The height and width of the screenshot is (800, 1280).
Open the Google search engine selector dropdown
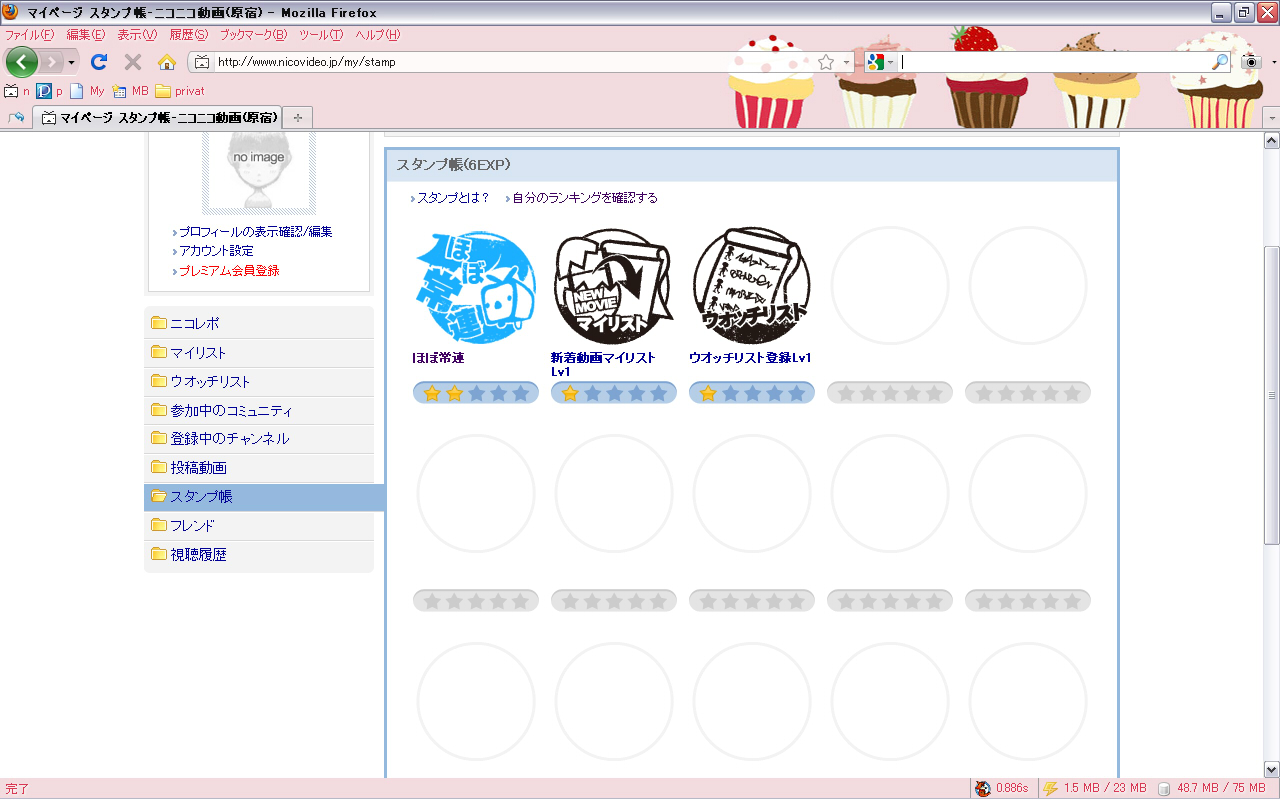click(x=879, y=62)
